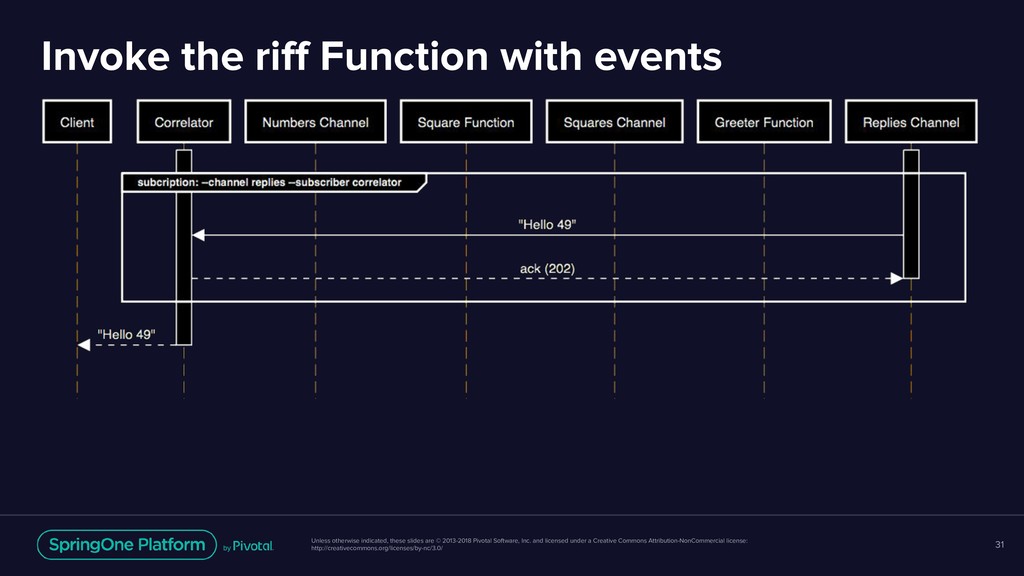The image size is (1024, 576).
Task: Select the Correlator participant box
Action: (x=184, y=121)
